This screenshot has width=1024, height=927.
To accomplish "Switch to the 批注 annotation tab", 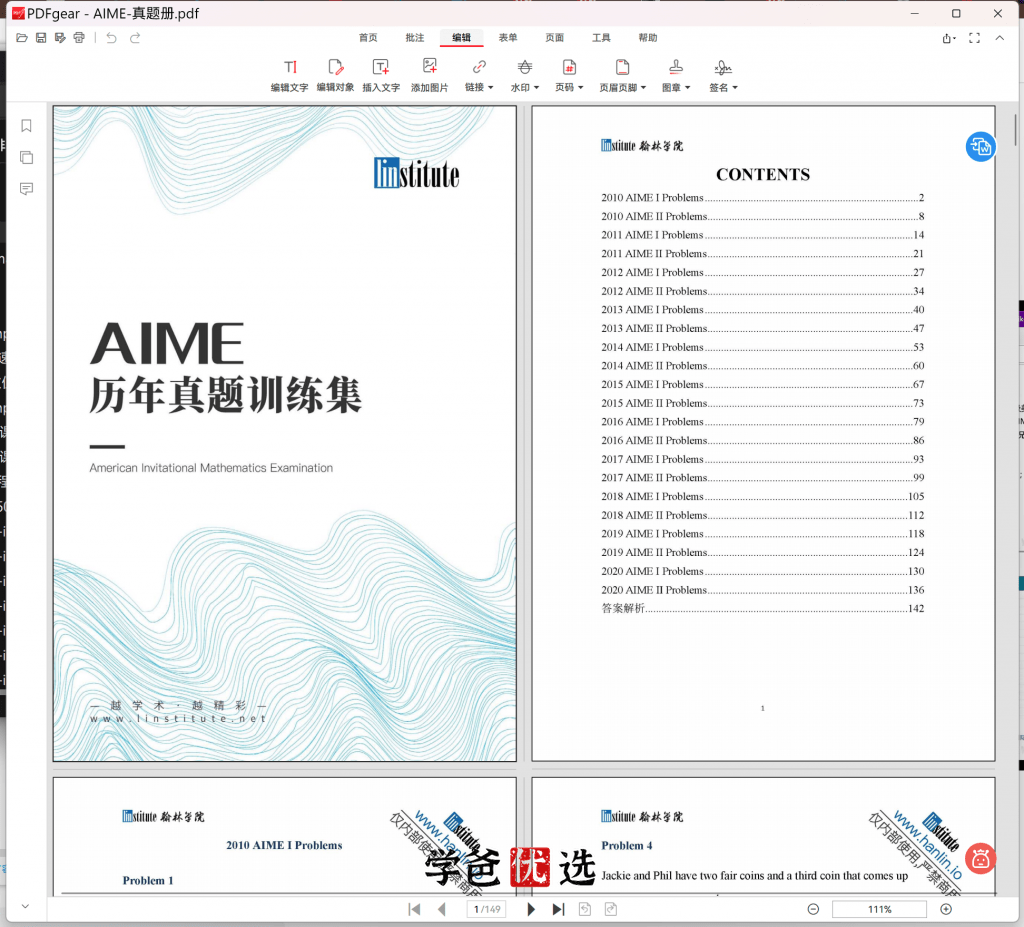I will (415, 38).
